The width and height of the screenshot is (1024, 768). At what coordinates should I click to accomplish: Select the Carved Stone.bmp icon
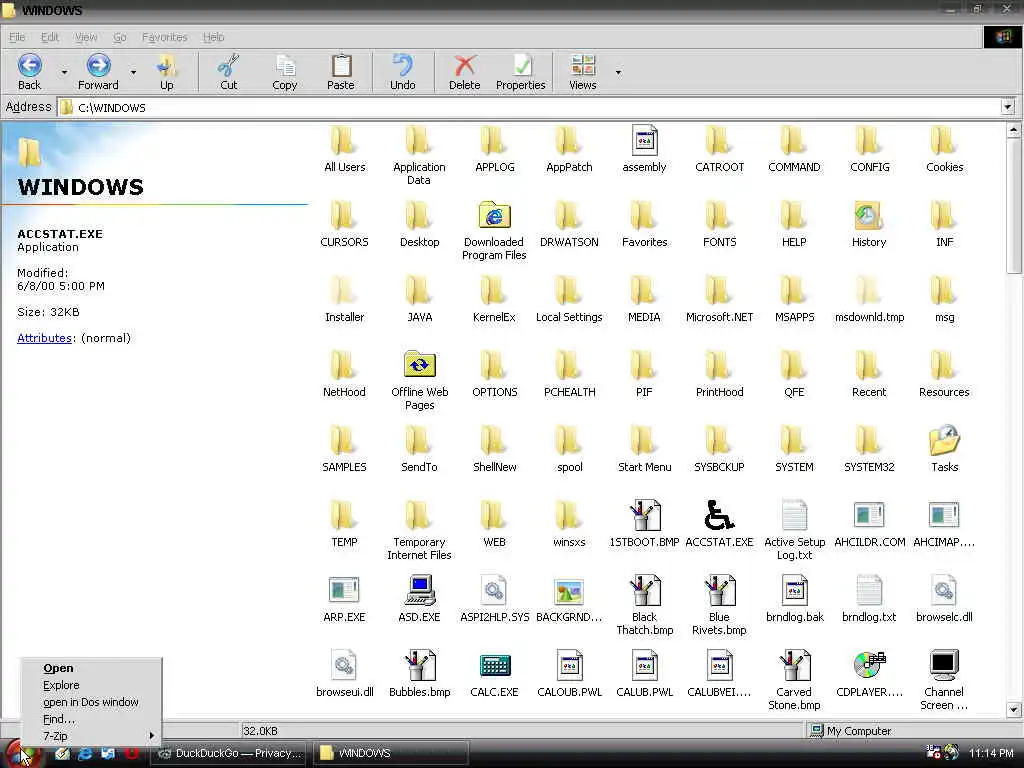(794, 665)
